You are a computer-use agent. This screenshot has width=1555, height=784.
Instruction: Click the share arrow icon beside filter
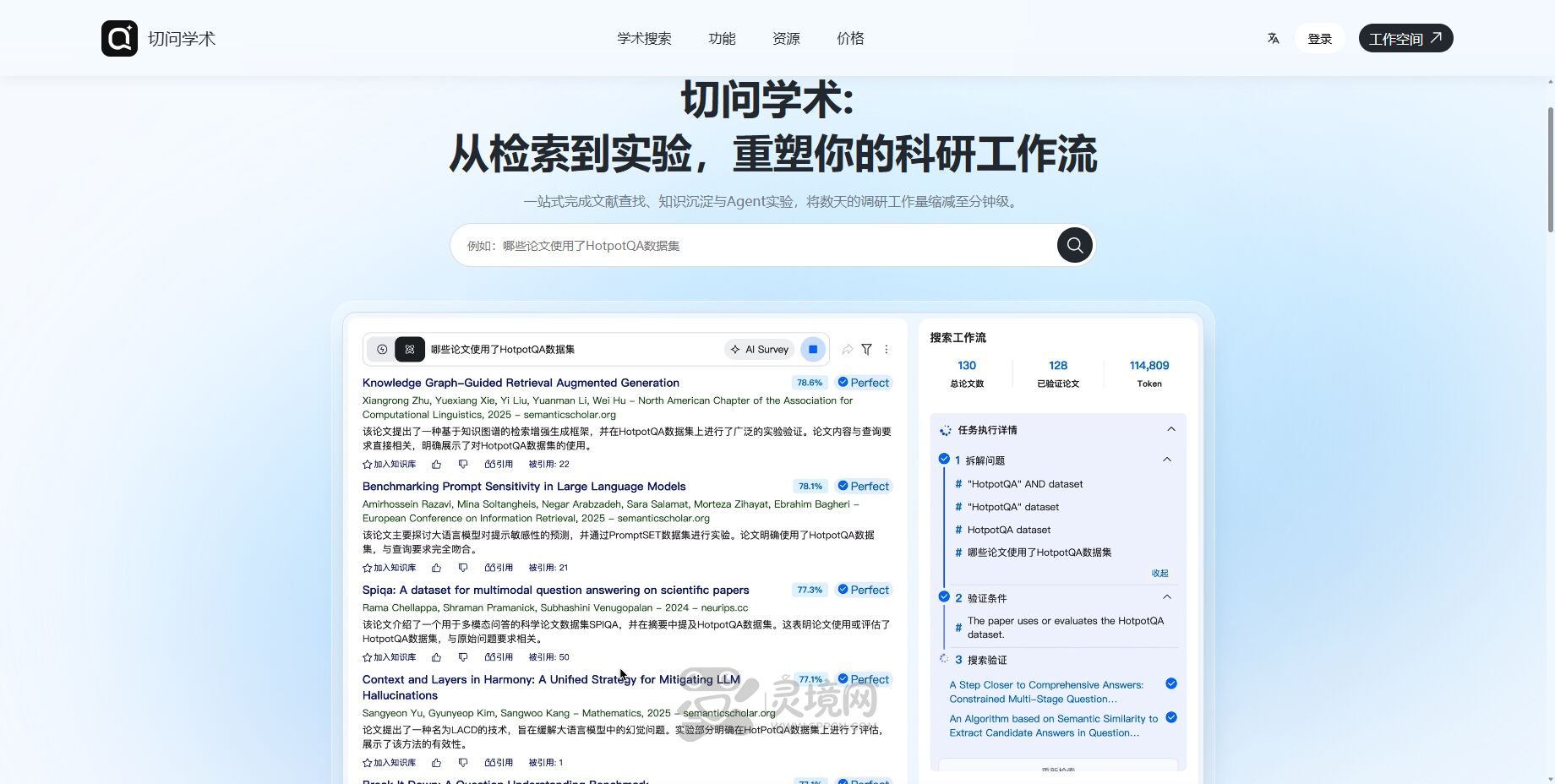coord(847,349)
